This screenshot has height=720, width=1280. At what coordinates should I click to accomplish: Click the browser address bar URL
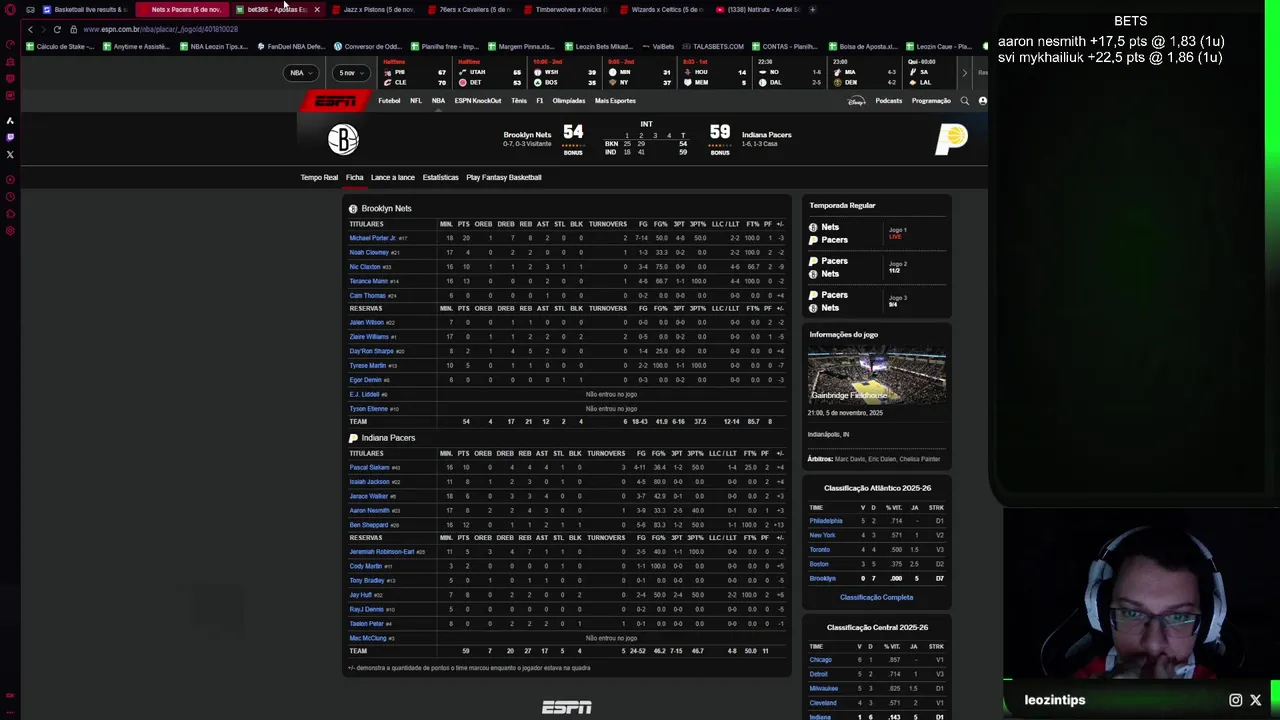(x=160, y=29)
